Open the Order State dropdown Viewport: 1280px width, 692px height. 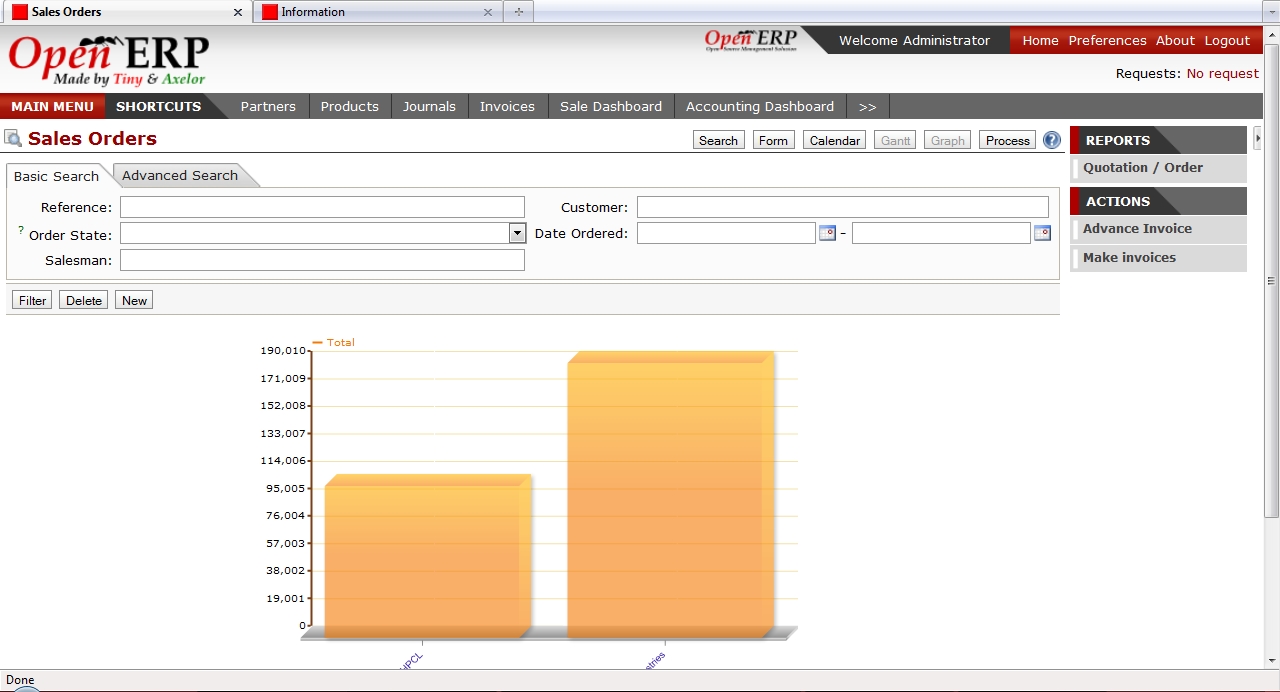point(517,232)
